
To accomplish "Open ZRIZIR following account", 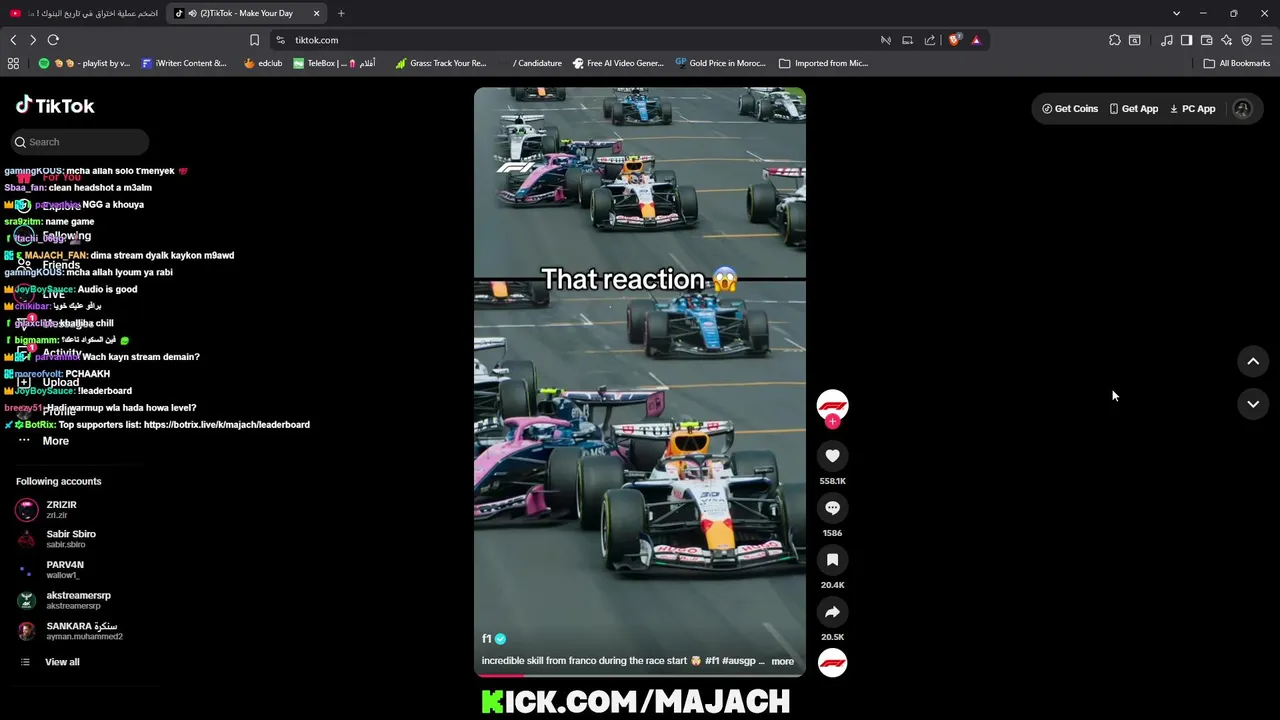I will [60, 509].
